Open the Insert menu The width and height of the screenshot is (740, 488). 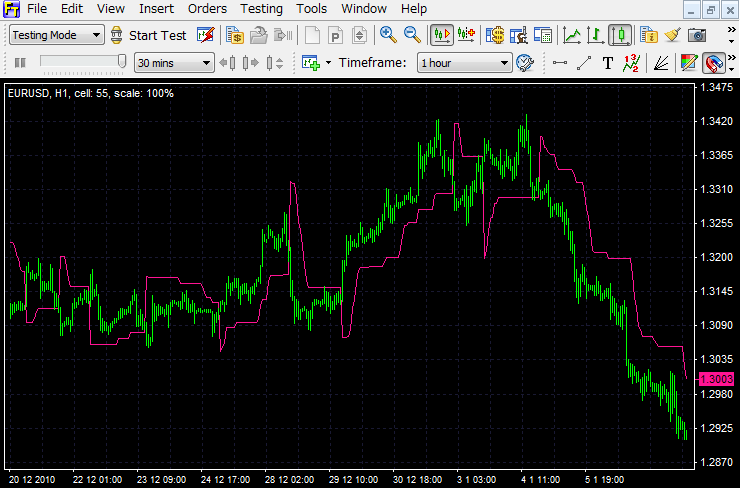click(156, 8)
